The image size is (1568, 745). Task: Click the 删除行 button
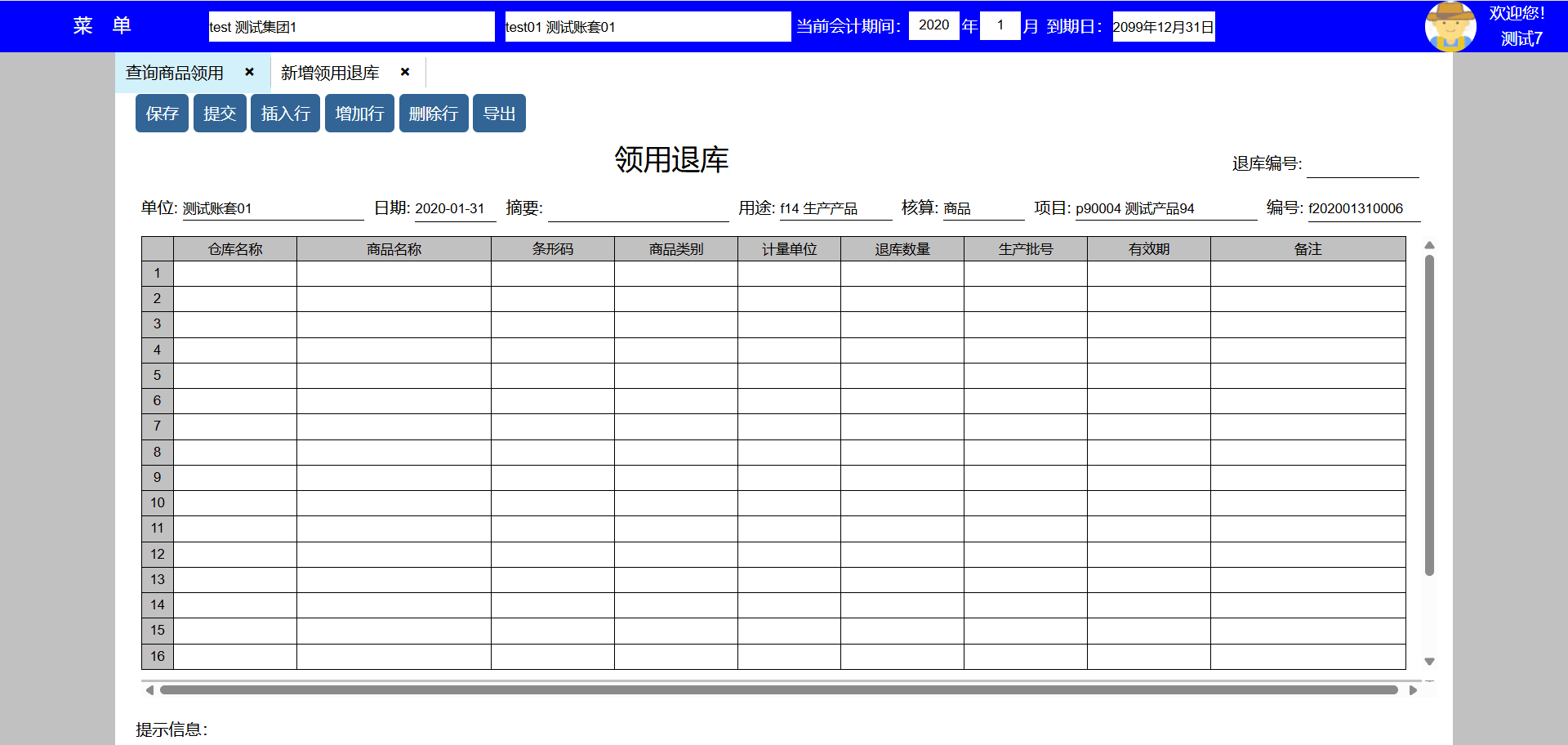pyautogui.click(x=433, y=114)
